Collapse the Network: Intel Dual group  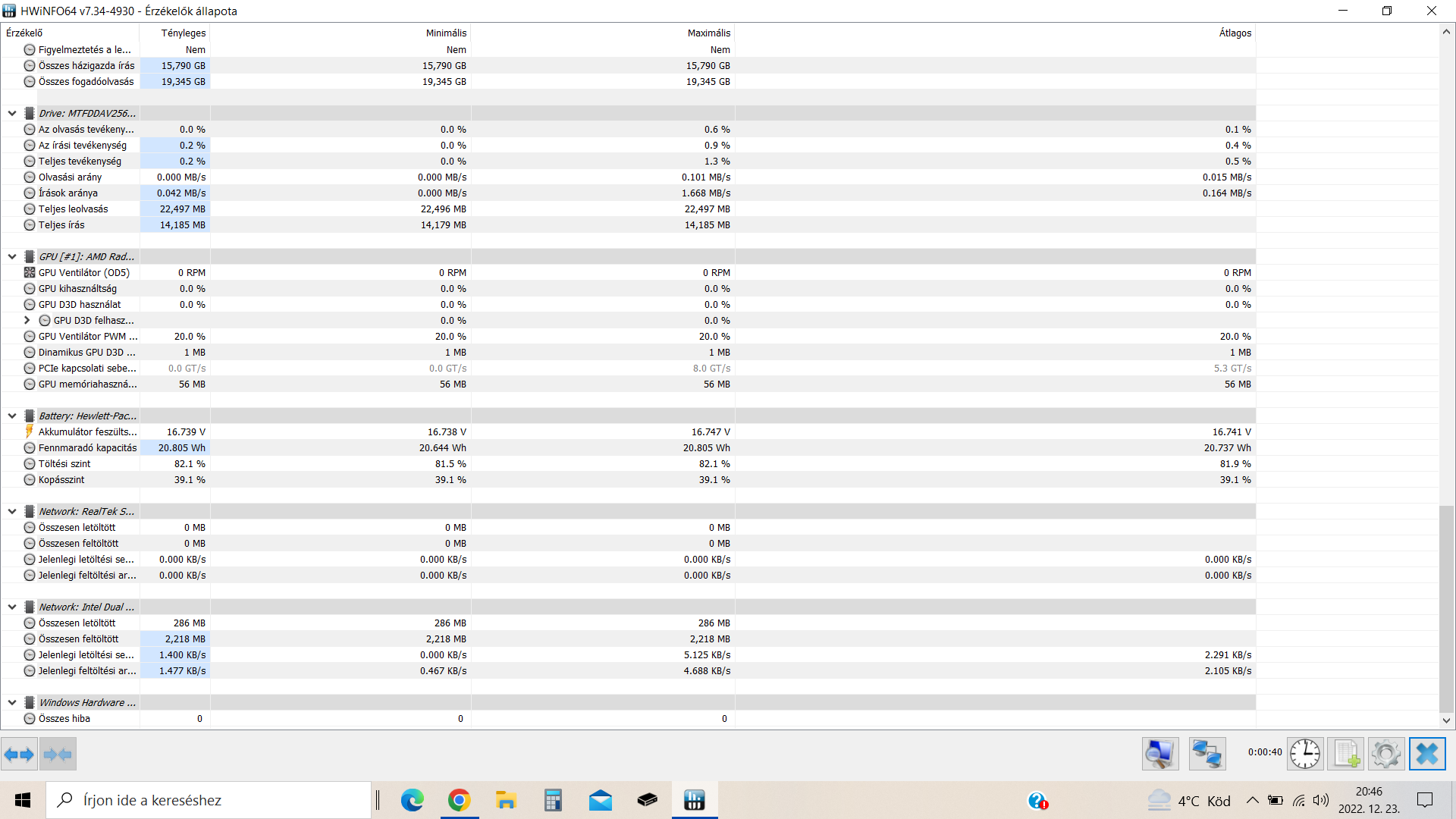12,607
